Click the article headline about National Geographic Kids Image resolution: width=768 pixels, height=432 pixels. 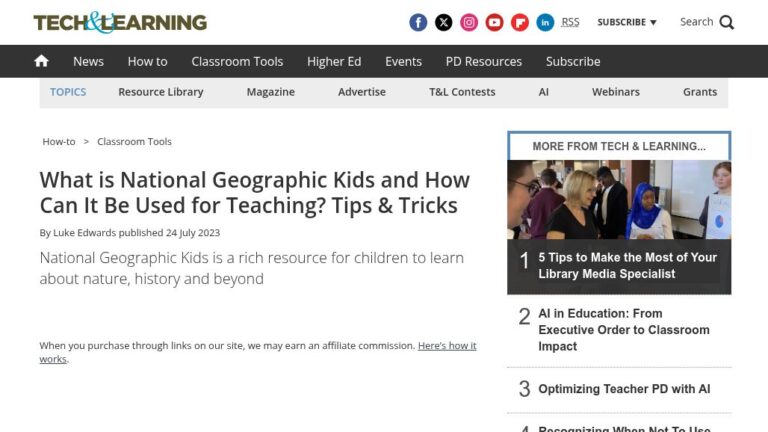[255, 192]
